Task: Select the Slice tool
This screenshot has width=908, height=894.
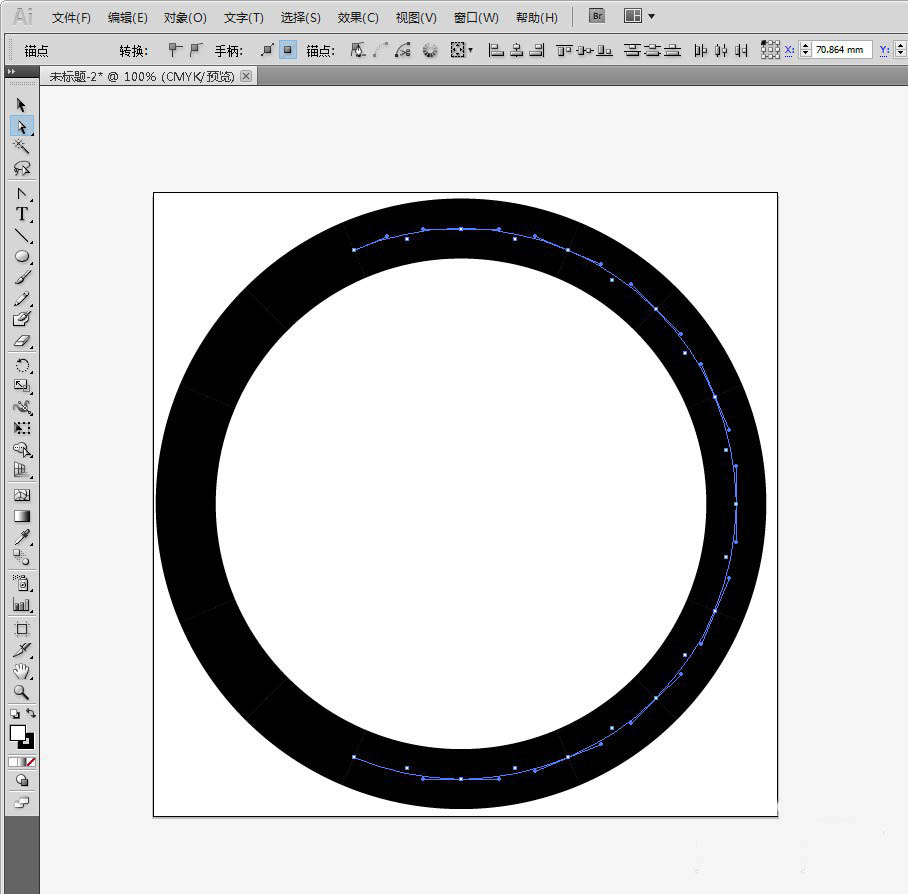Action: point(21,650)
